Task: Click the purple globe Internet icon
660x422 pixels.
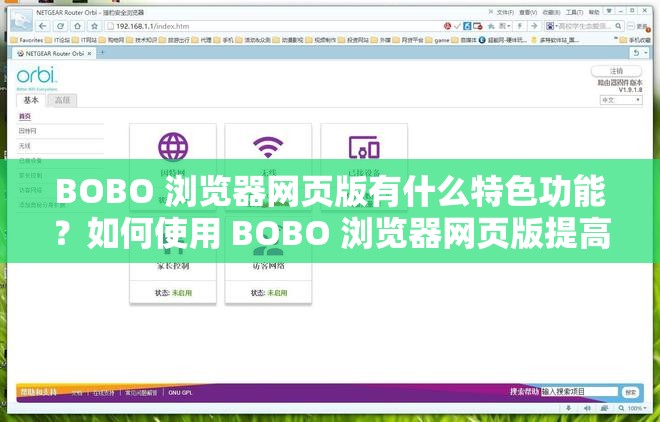Action: pyautogui.click(x=173, y=146)
